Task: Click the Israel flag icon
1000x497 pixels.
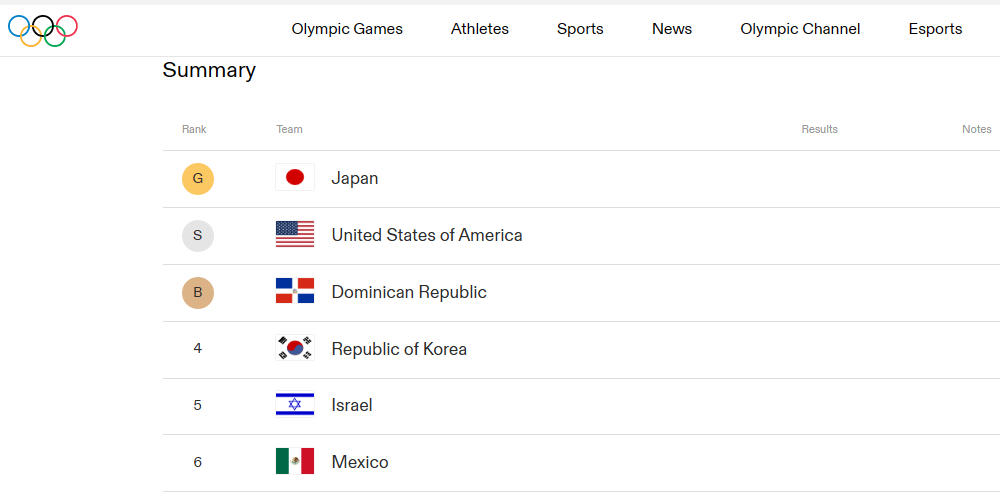Action: click(295, 404)
